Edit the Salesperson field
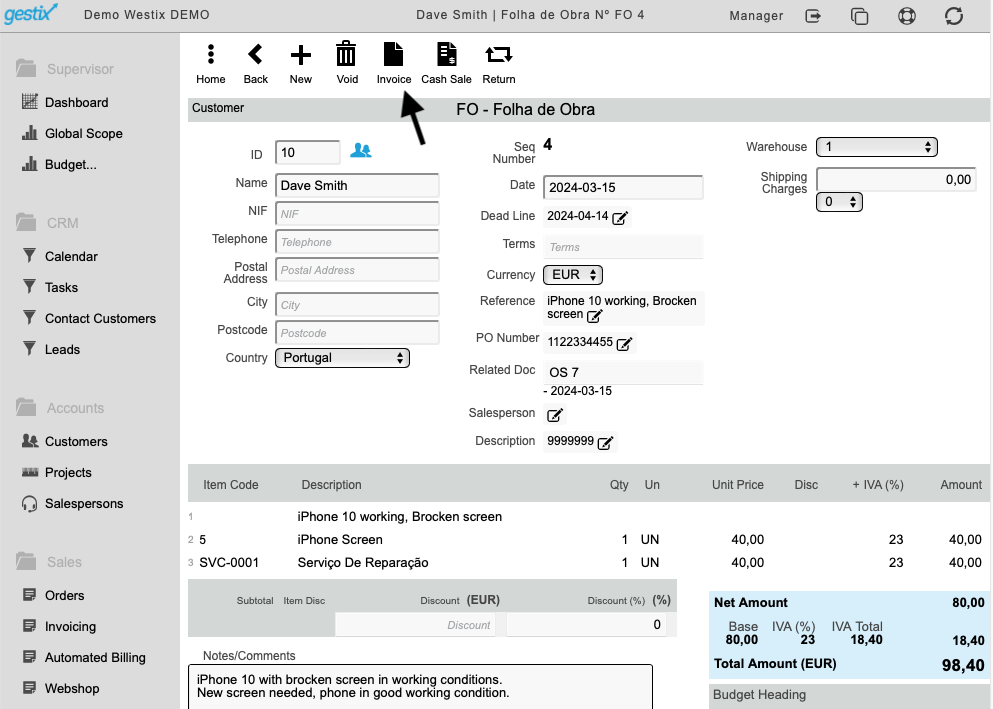993x709 pixels. pyautogui.click(x=555, y=415)
